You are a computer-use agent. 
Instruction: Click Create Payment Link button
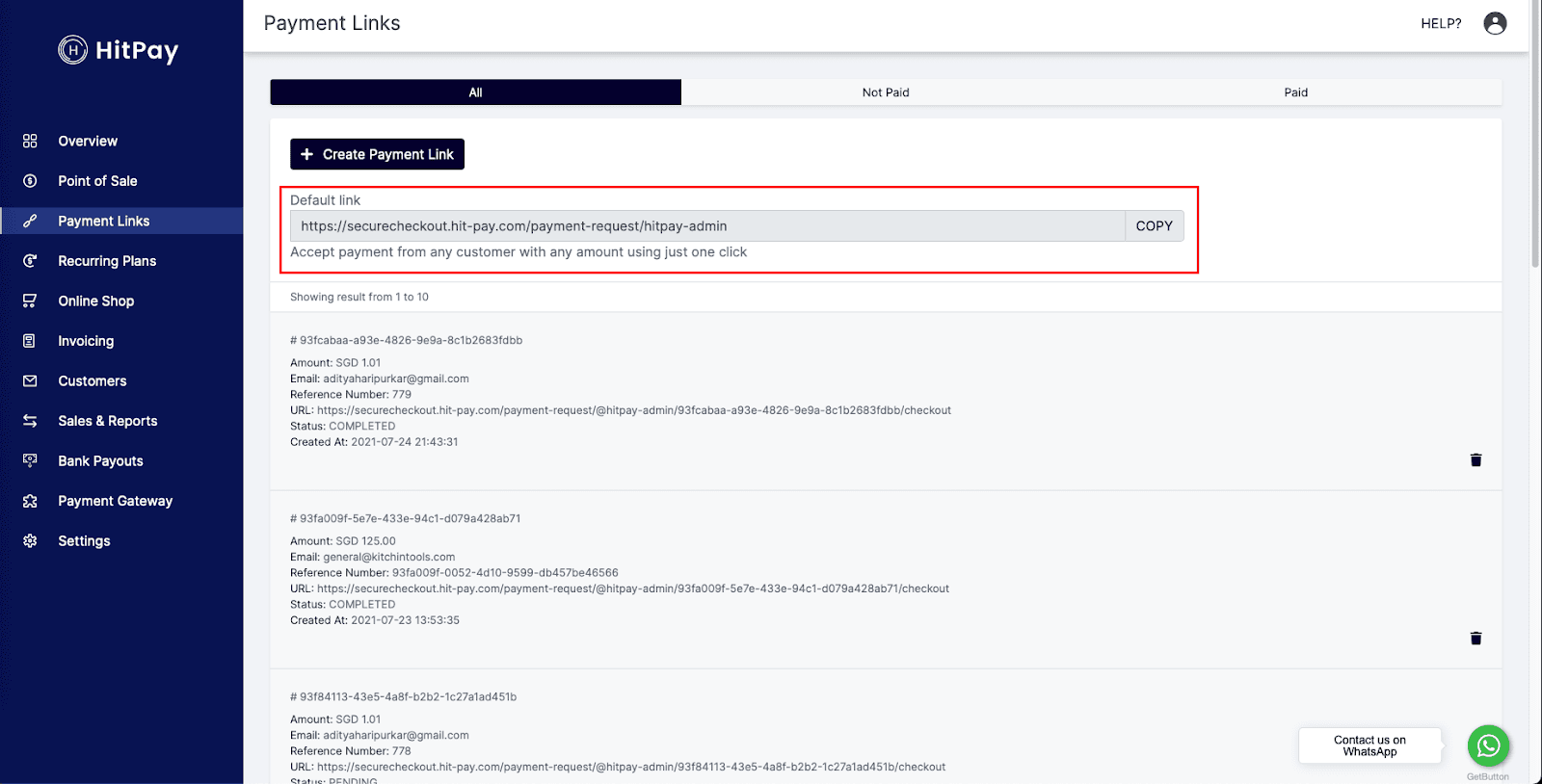pos(377,154)
